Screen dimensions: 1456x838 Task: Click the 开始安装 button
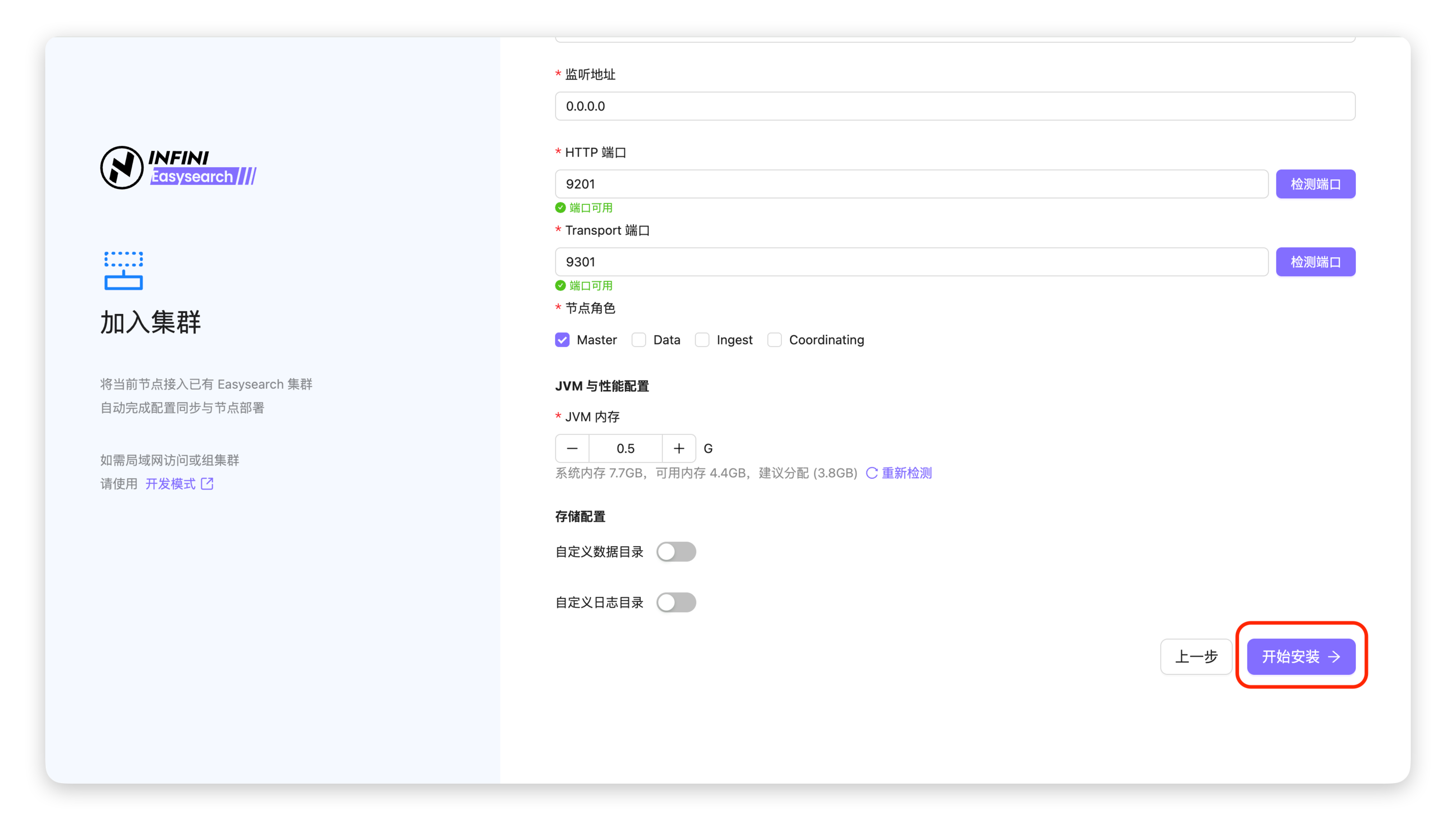coord(1301,657)
